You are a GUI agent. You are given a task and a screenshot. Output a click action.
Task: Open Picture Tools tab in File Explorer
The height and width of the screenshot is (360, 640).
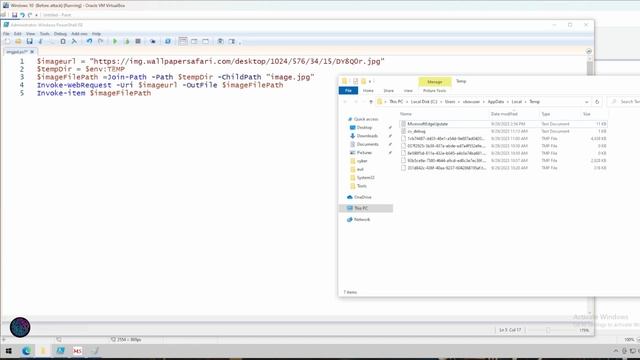[x=434, y=91]
